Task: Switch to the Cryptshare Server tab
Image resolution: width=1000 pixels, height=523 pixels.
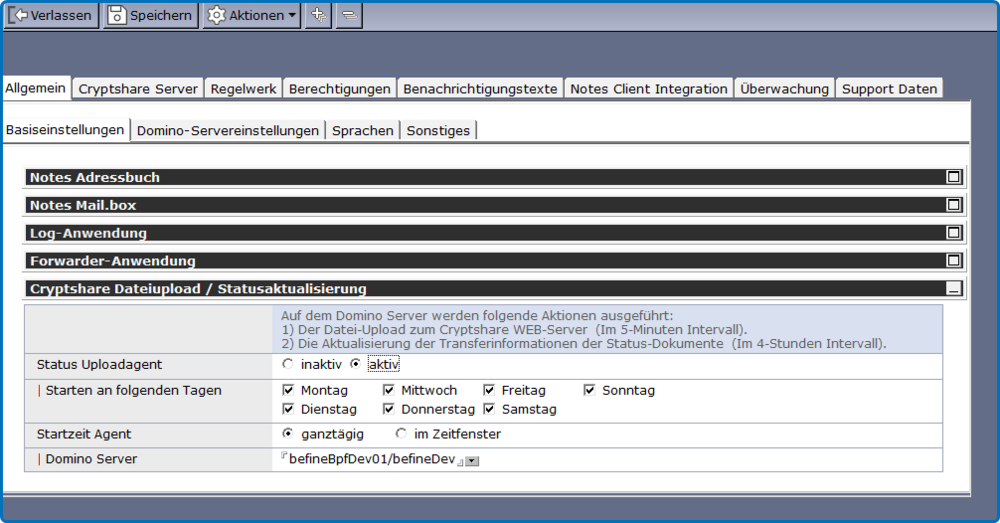Action: coord(138,89)
